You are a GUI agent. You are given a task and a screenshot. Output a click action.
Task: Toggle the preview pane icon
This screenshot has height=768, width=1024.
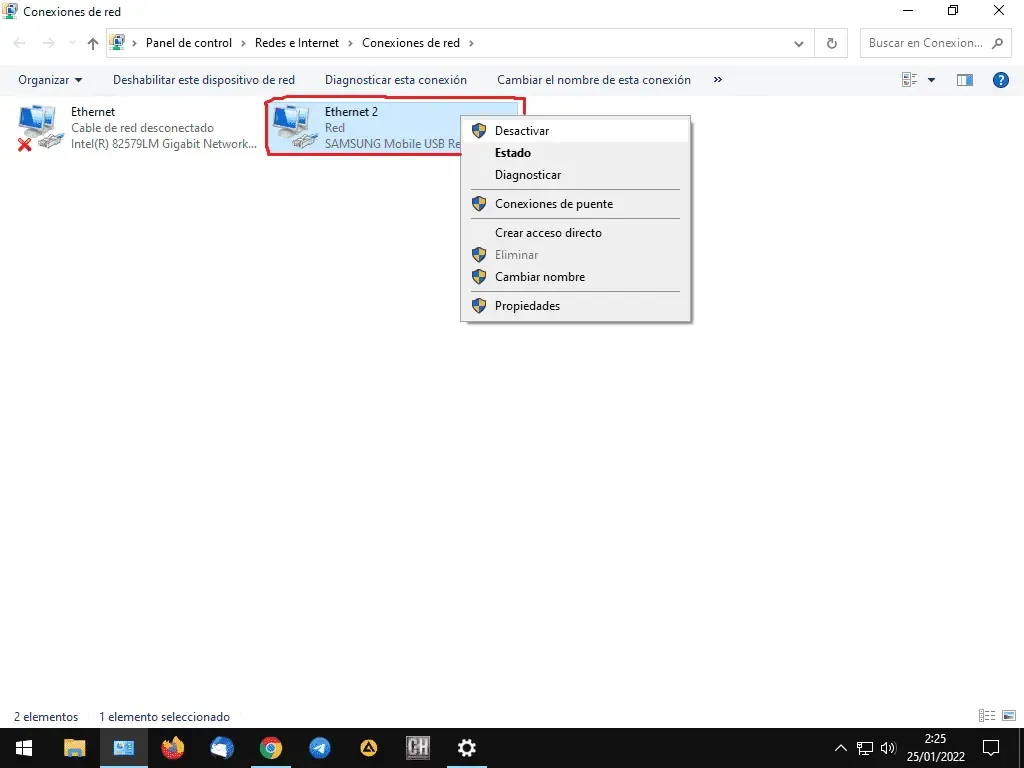pyautogui.click(x=965, y=80)
